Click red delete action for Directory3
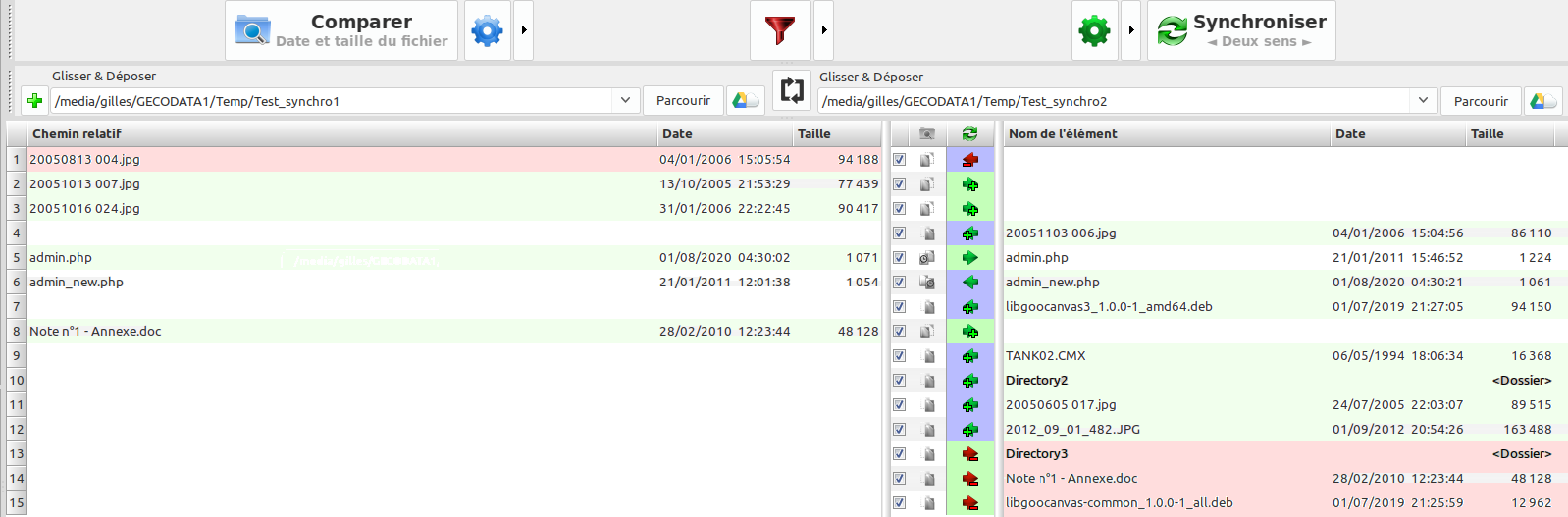 [x=970, y=453]
